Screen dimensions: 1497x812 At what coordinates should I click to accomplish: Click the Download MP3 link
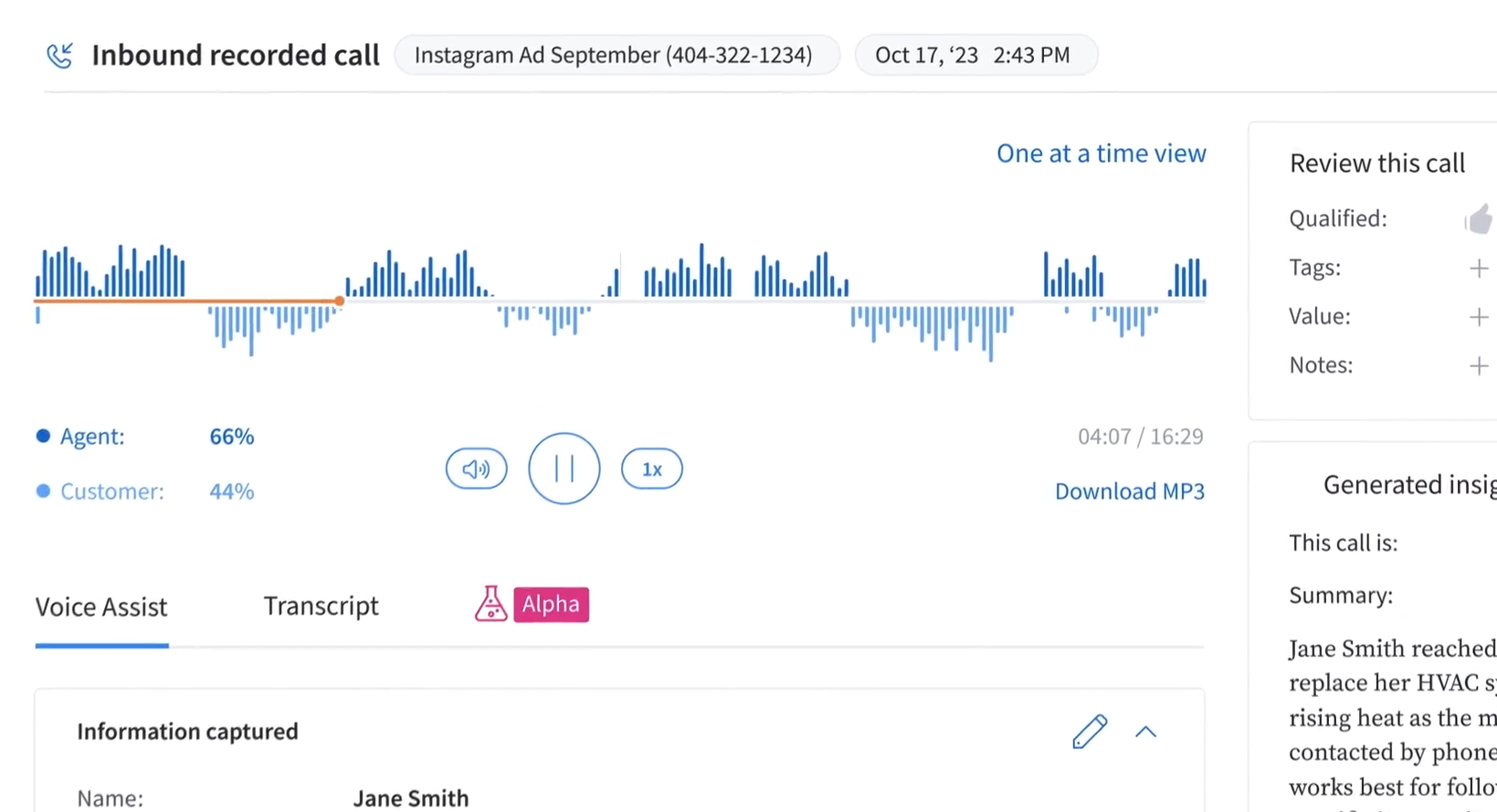point(1130,491)
